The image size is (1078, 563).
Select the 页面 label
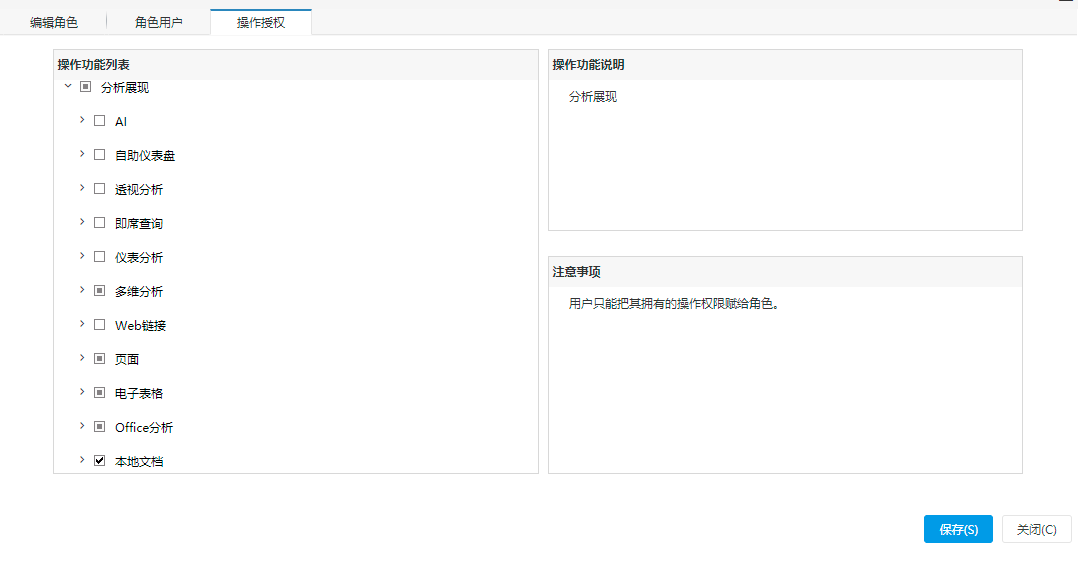click(x=127, y=359)
